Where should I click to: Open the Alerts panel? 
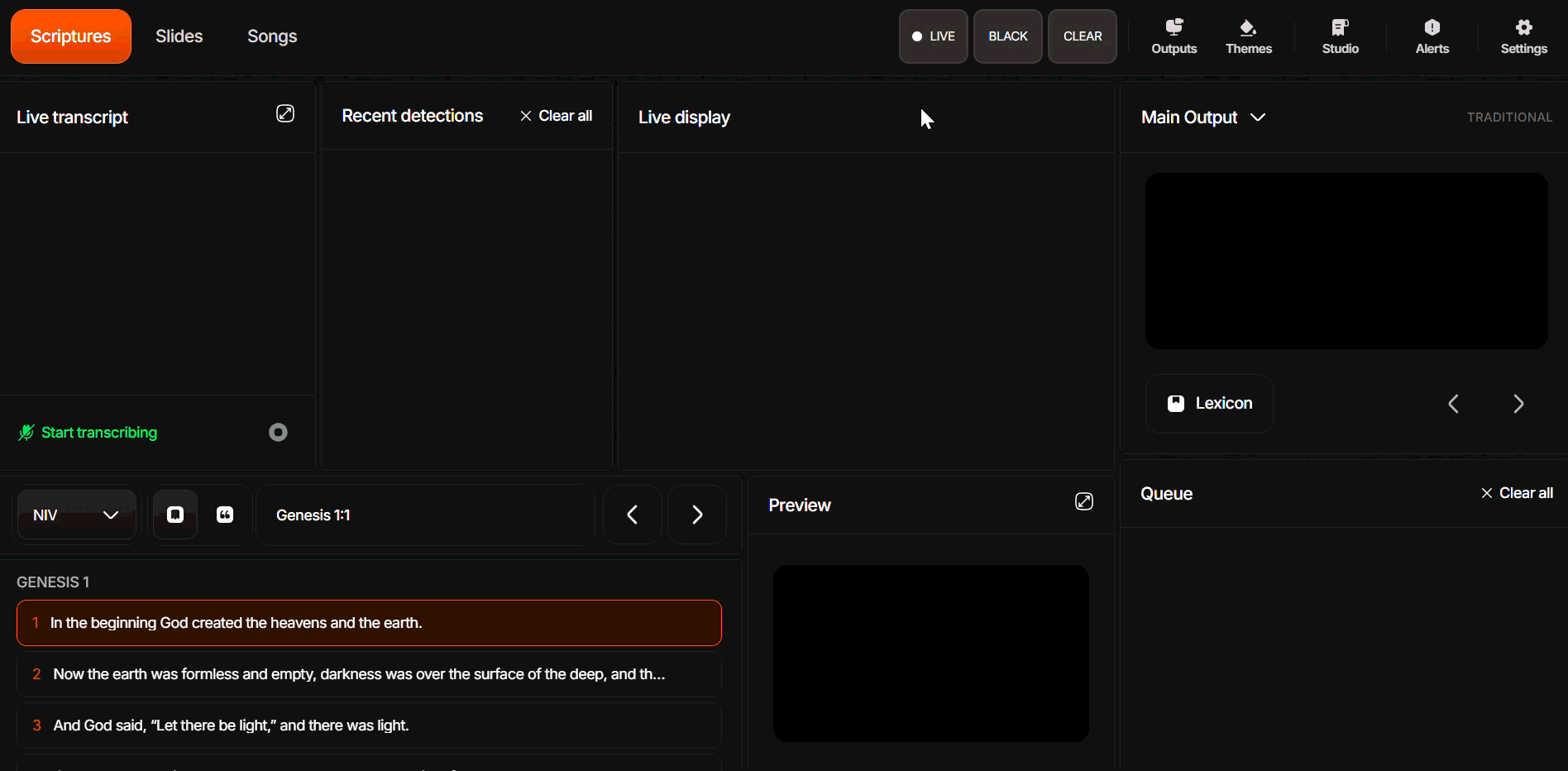pyautogui.click(x=1432, y=37)
